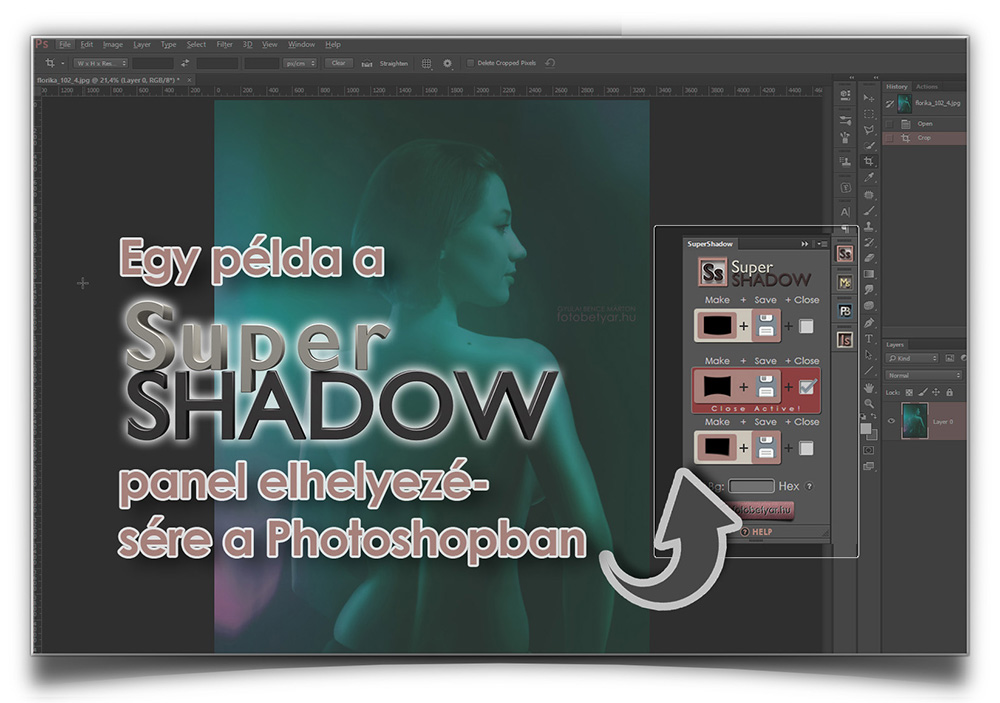The image size is (1000, 703).
Task: Open the Filter menu
Action: [224, 45]
